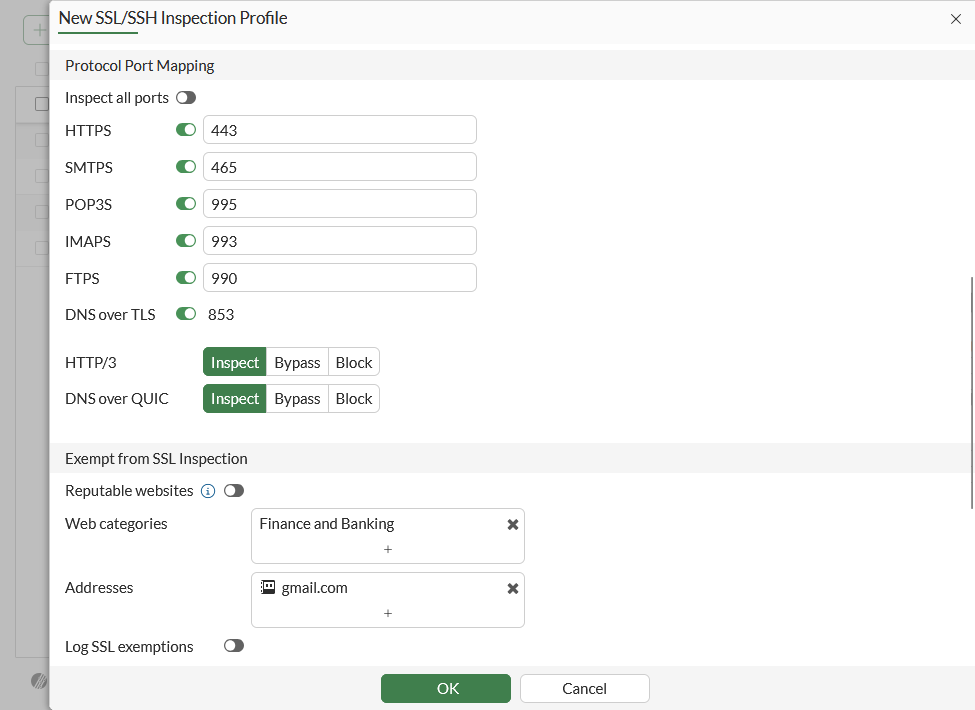This screenshot has width=975, height=710.
Task: Click the gmail.com address object icon
Action: tap(268, 588)
